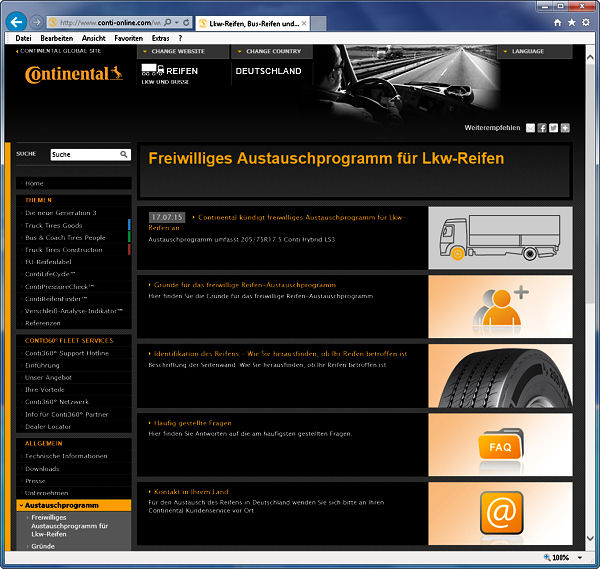Open a new blank tab

pyautogui.click(x=318, y=23)
